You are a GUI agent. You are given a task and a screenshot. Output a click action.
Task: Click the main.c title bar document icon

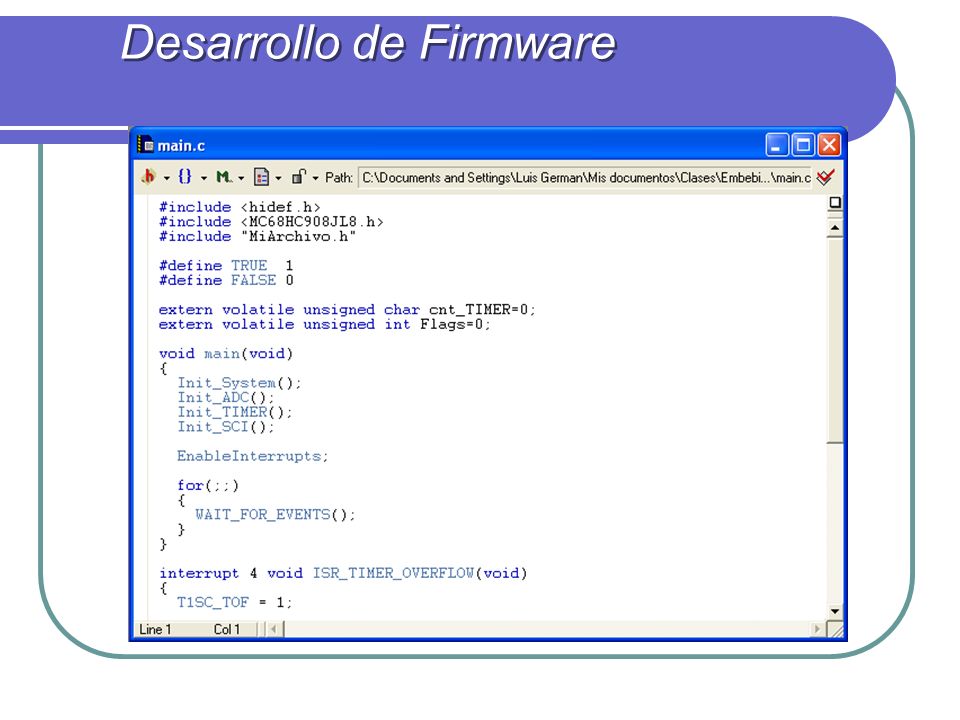[x=145, y=144]
